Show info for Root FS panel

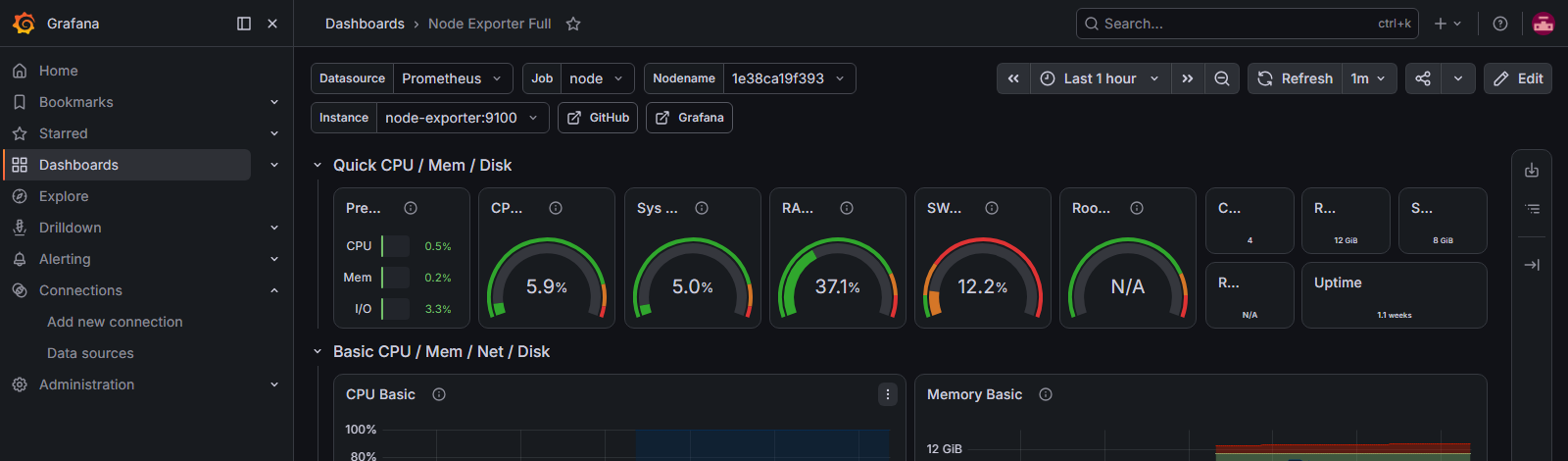[1137, 208]
